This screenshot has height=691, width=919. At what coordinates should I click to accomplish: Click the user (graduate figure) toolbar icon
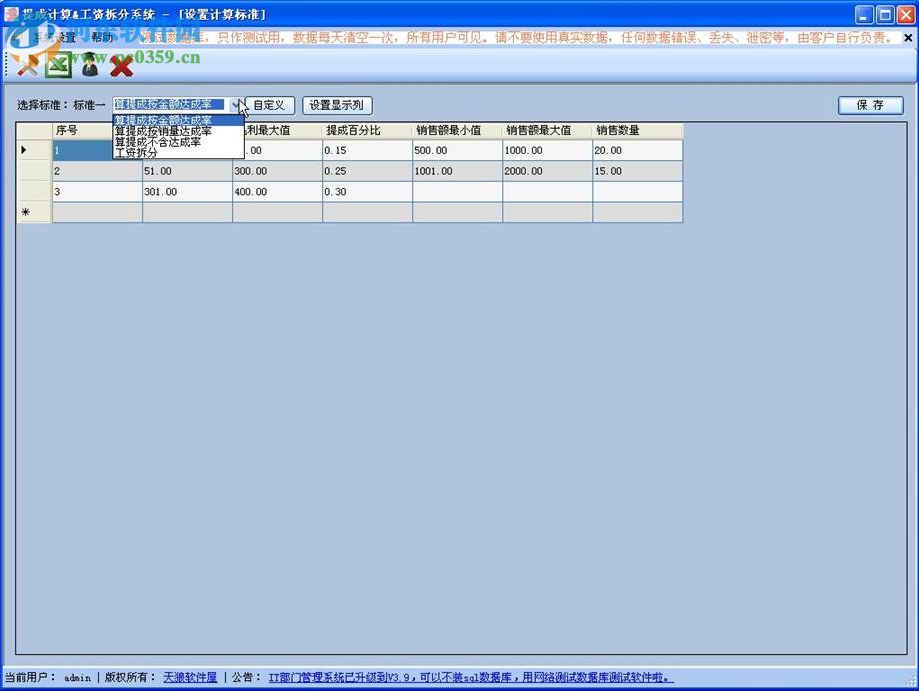(x=90, y=65)
